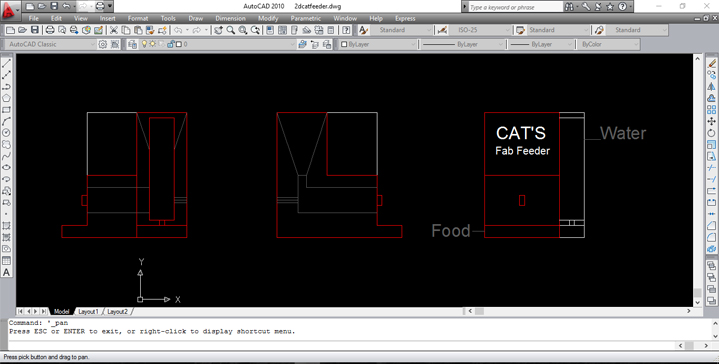
Task: Open the Parametric menu
Action: click(x=306, y=19)
